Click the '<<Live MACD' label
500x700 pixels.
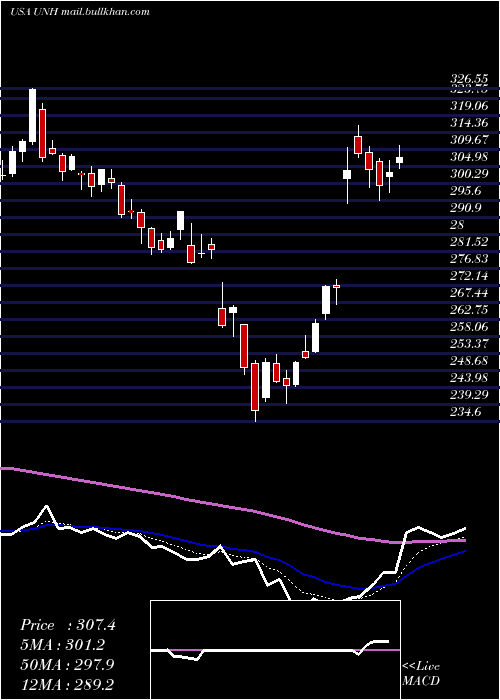click(421, 674)
